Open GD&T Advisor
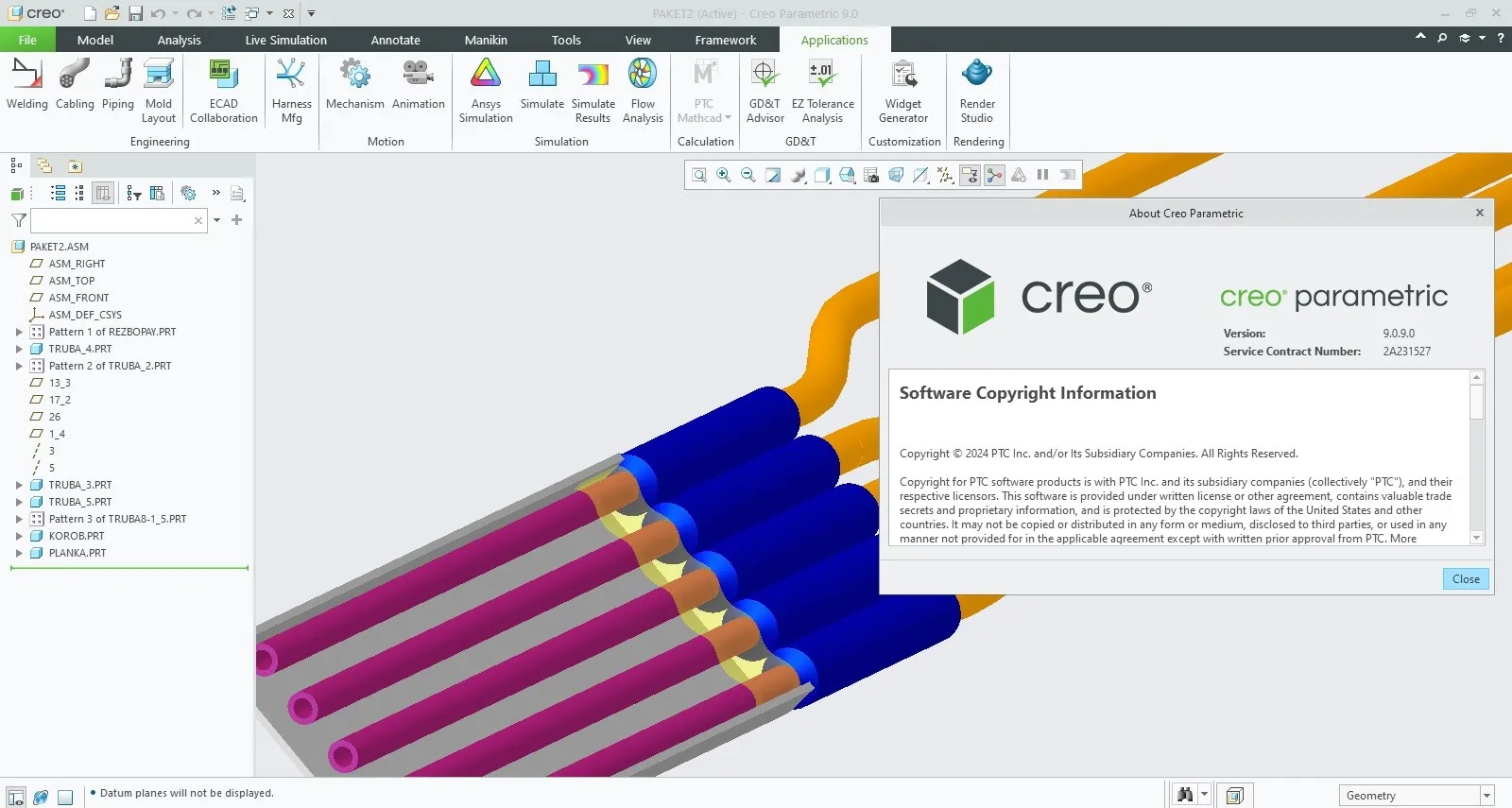This screenshot has height=808, width=1512. coord(765,91)
